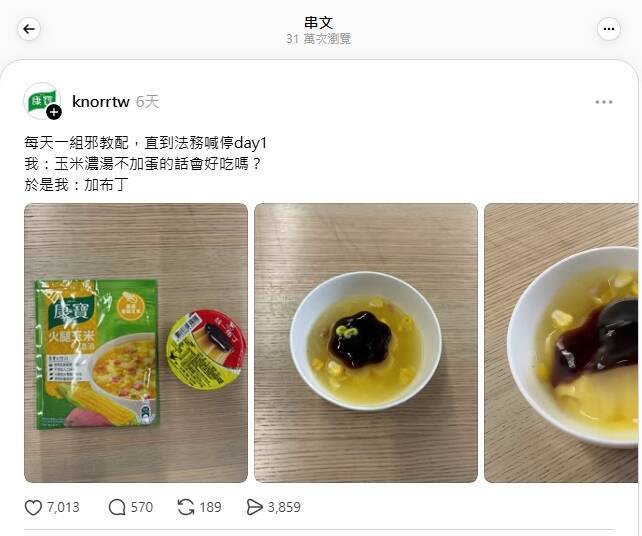Open the knorrtw profile avatar
Screen dimensions: 642x536
pos(42,101)
